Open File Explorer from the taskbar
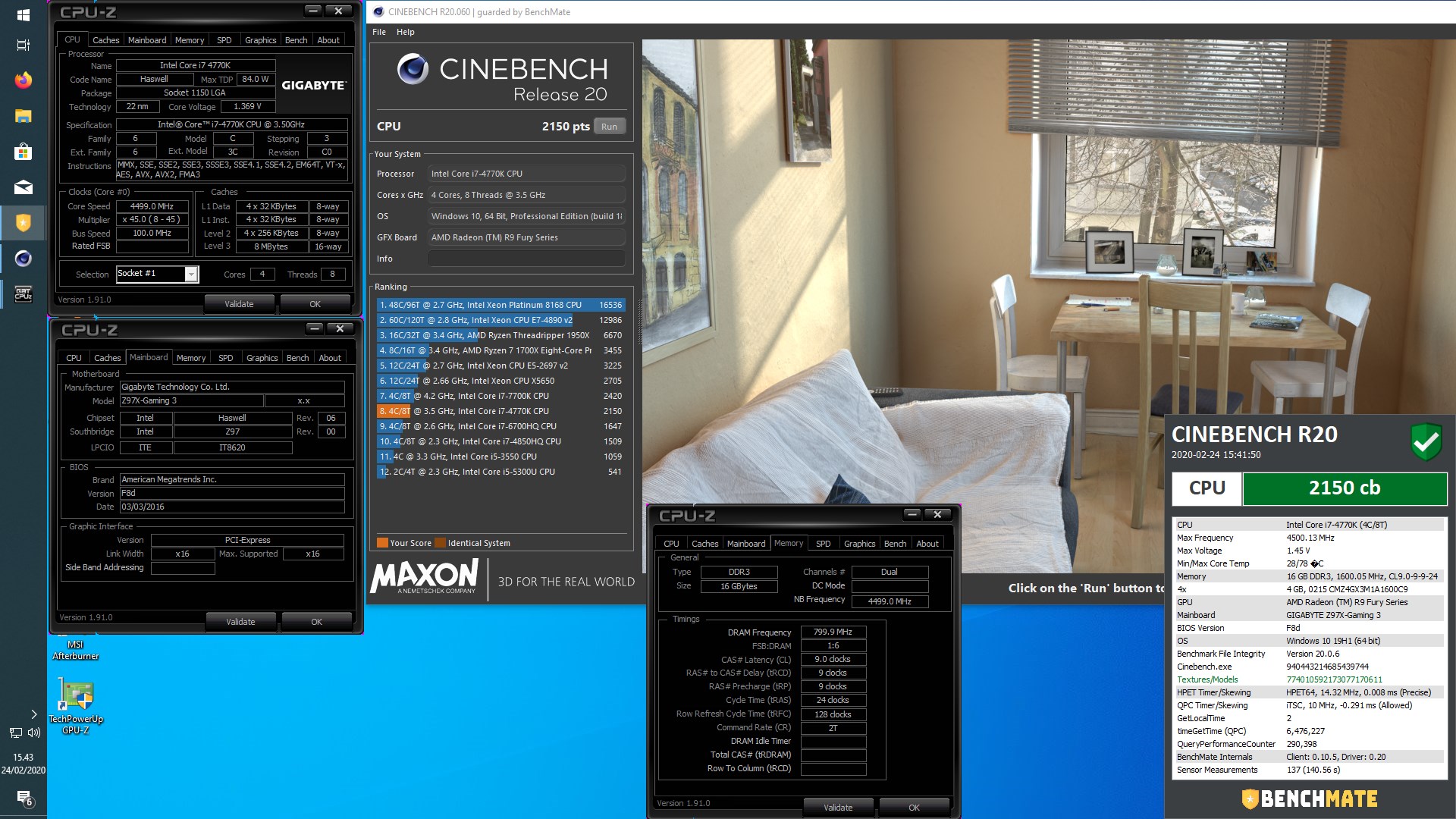The image size is (1456, 819). pyautogui.click(x=23, y=116)
